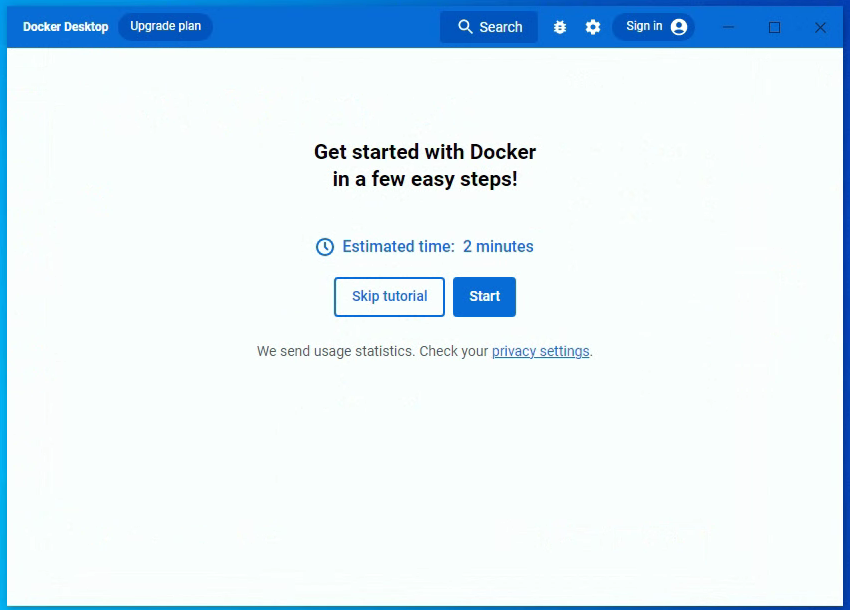Click the 'Get started with Docker' heading

pos(425,165)
